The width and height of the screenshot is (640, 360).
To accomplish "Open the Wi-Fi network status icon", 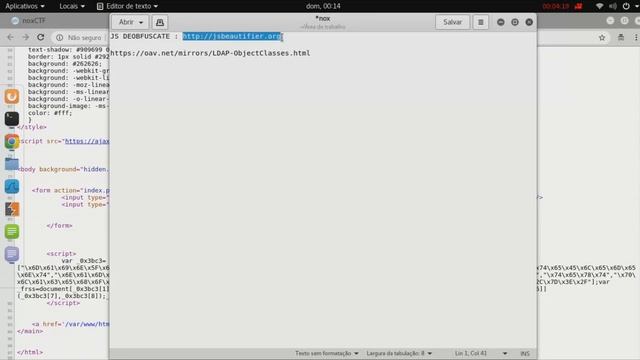I will (x=599, y=6).
